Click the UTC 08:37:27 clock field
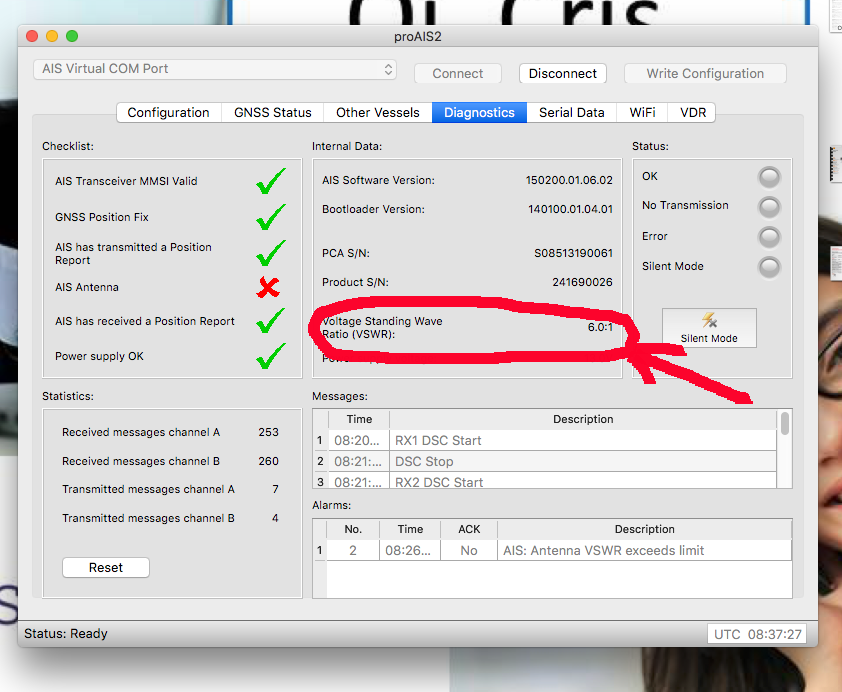Viewport: 842px width, 692px height. pyautogui.click(x=757, y=634)
